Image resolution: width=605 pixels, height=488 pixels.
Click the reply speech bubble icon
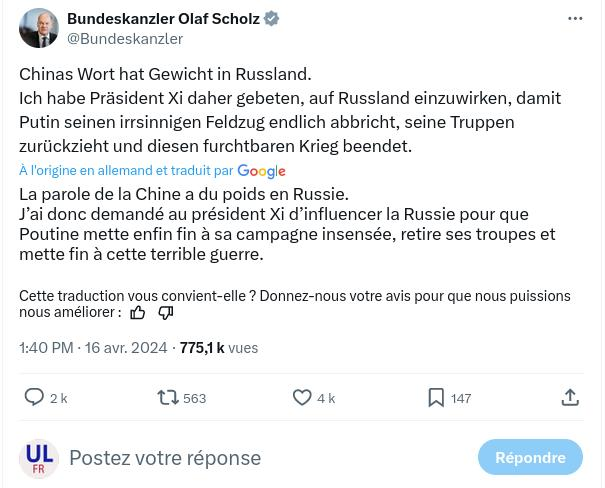pyautogui.click(x=34, y=397)
